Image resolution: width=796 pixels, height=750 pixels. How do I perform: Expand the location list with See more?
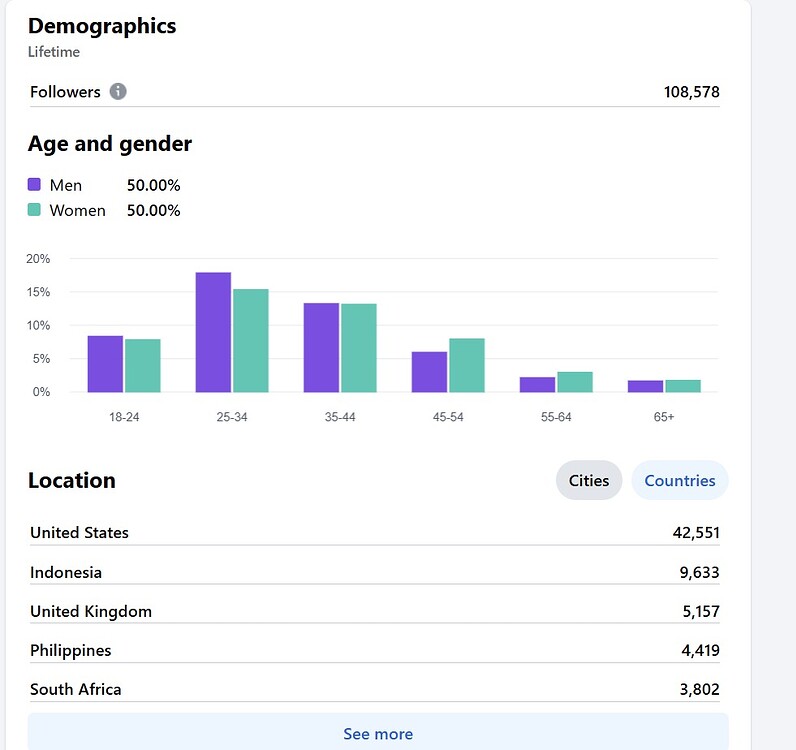[377, 733]
